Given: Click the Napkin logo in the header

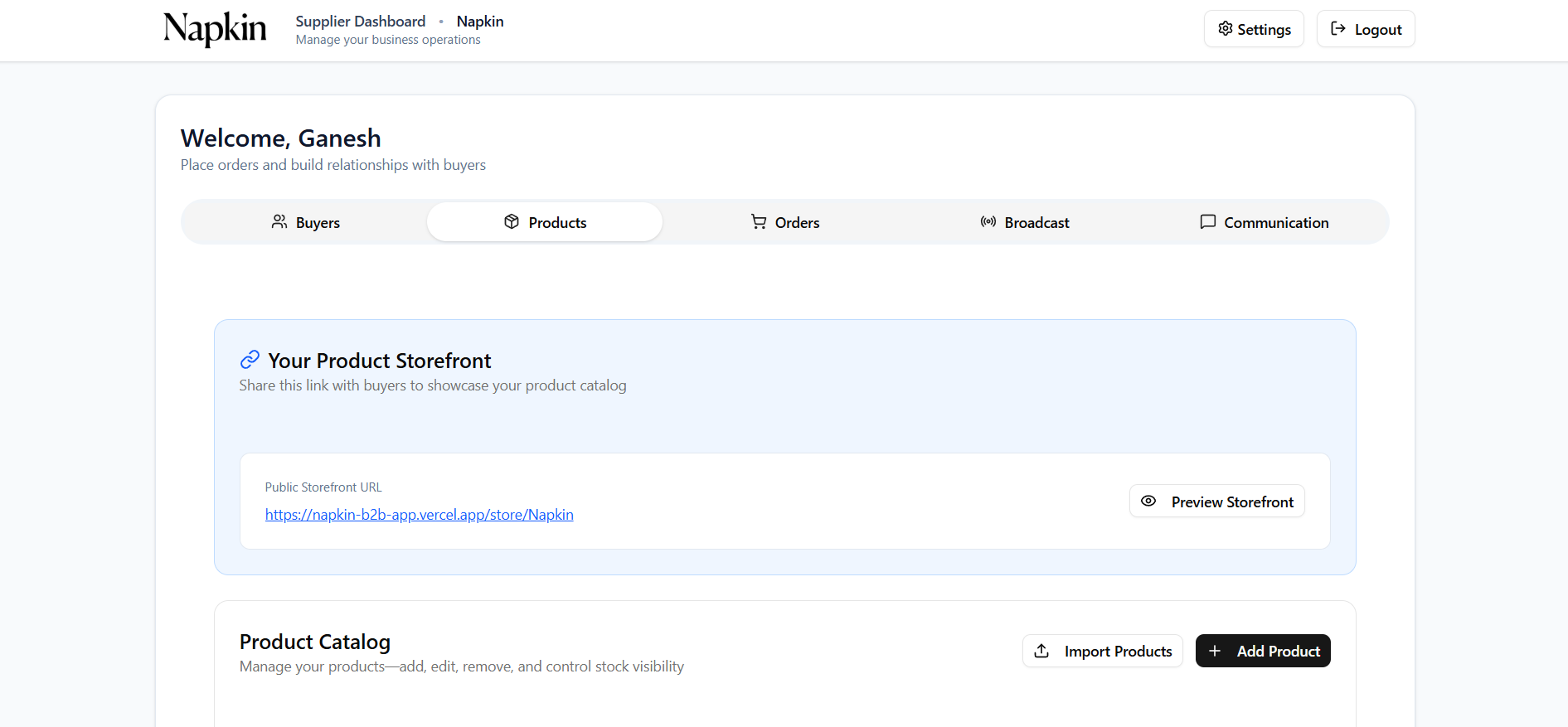Looking at the screenshot, I should 215,29.
